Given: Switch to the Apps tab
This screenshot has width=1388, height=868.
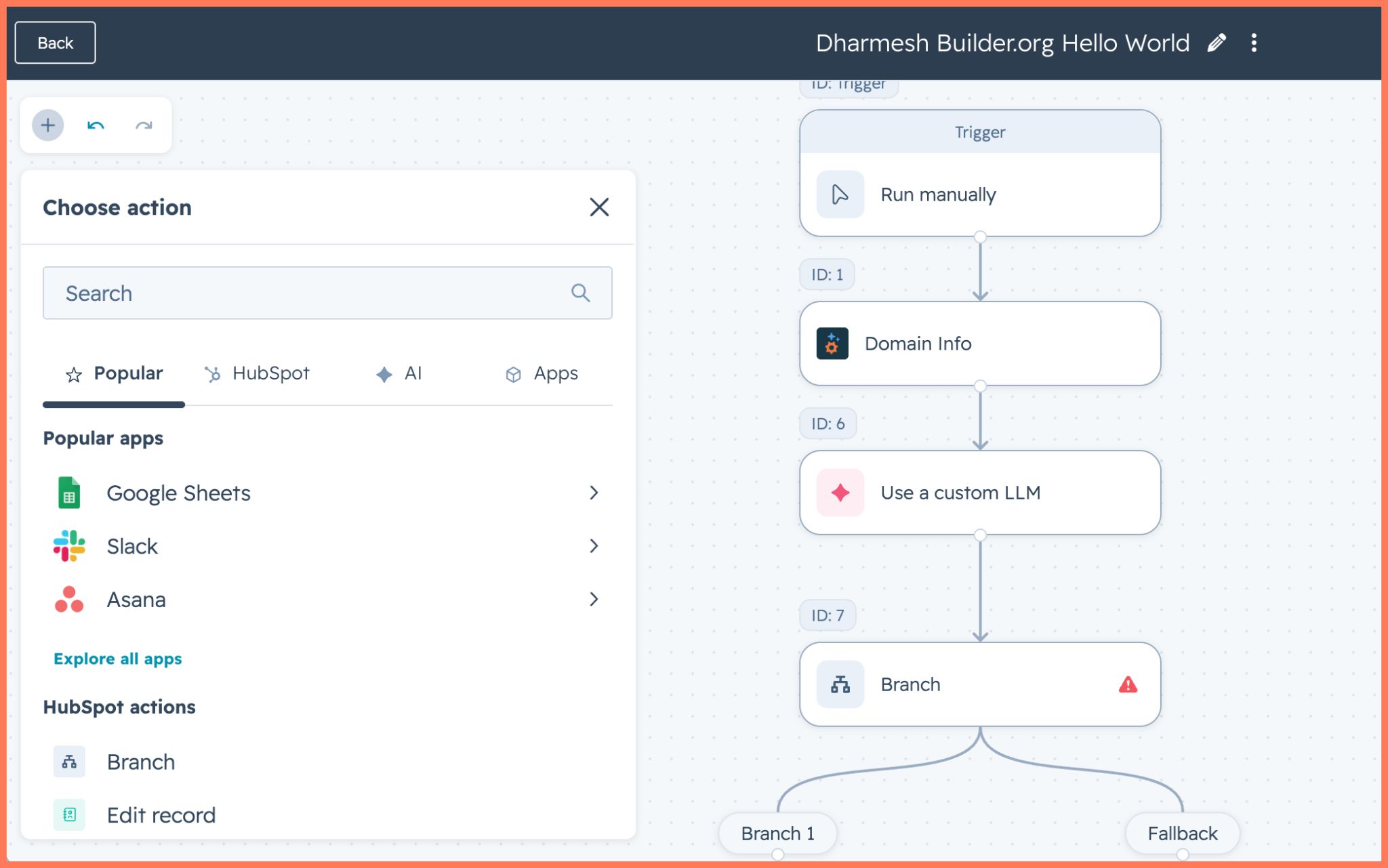Looking at the screenshot, I should point(542,374).
